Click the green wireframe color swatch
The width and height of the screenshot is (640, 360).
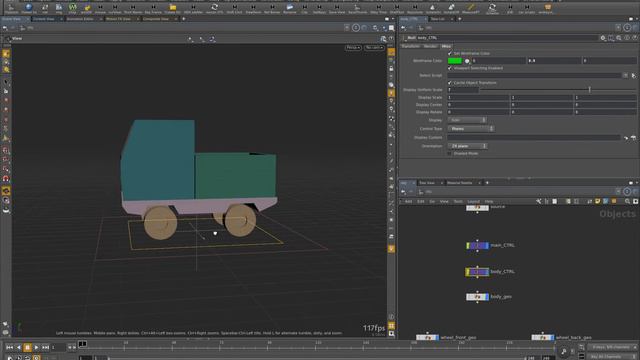coord(455,61)
